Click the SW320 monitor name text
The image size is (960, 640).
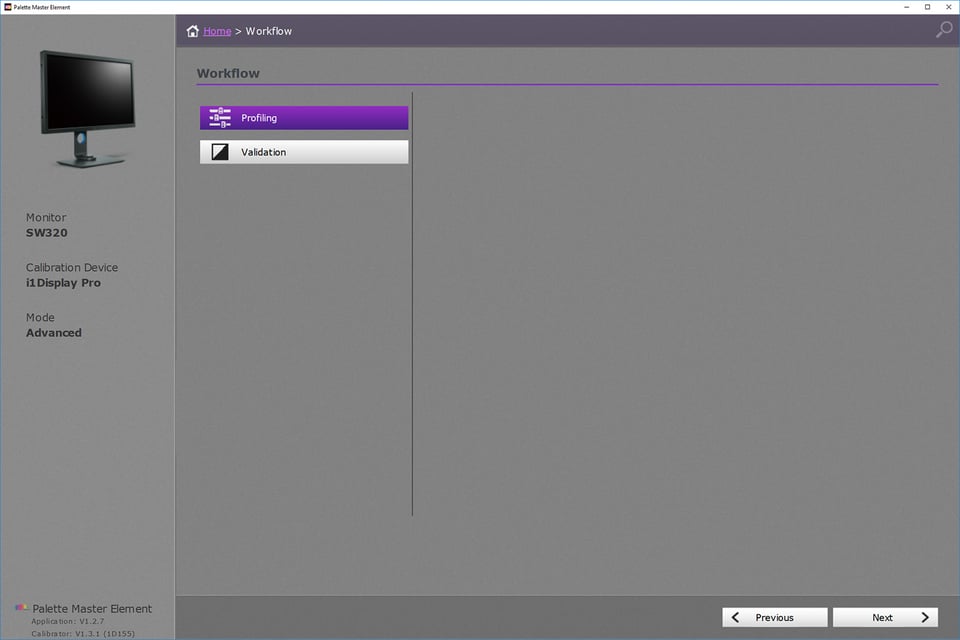[47, 233]
